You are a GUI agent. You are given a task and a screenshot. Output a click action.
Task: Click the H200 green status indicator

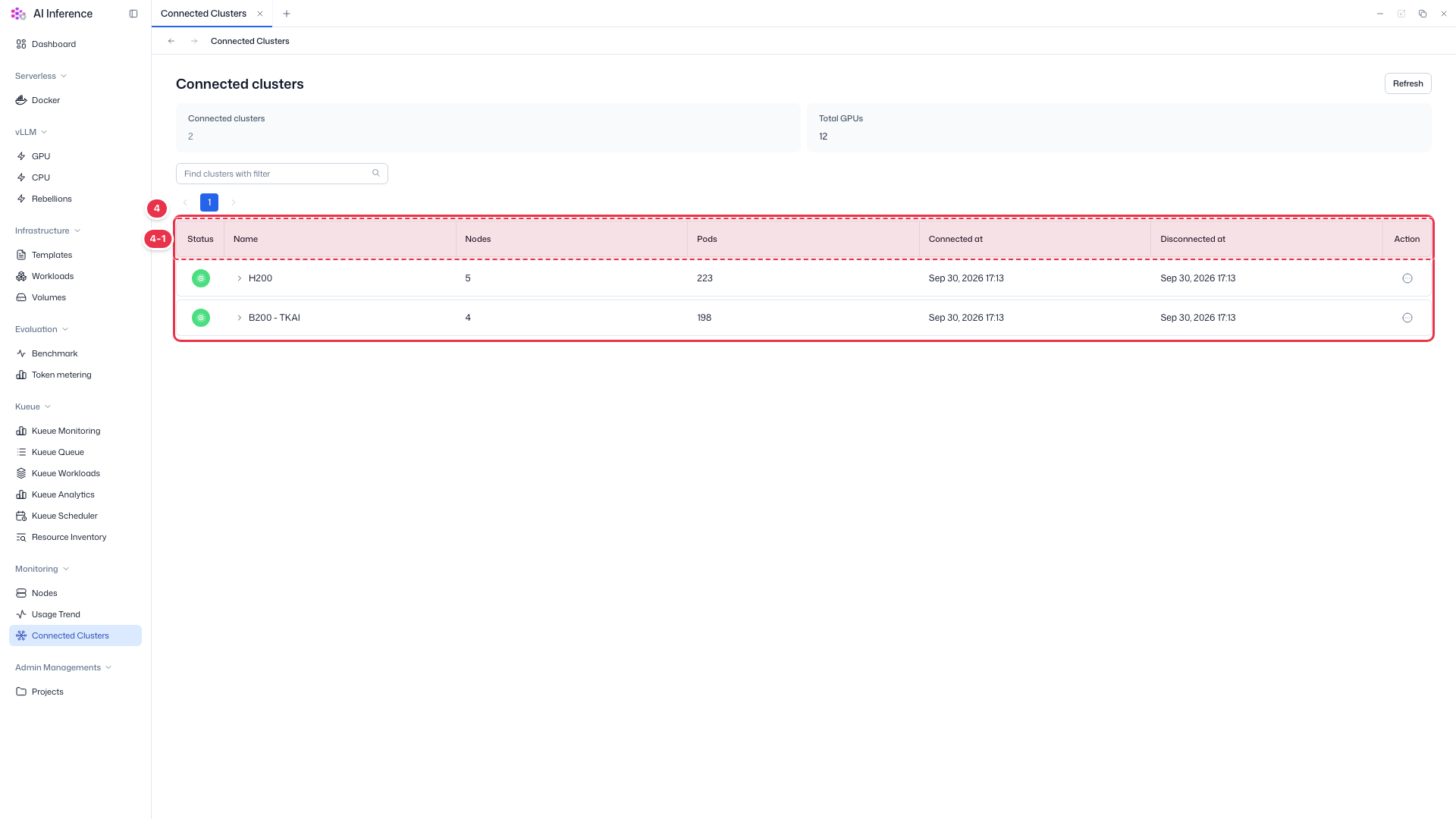[x=201, y=278]
